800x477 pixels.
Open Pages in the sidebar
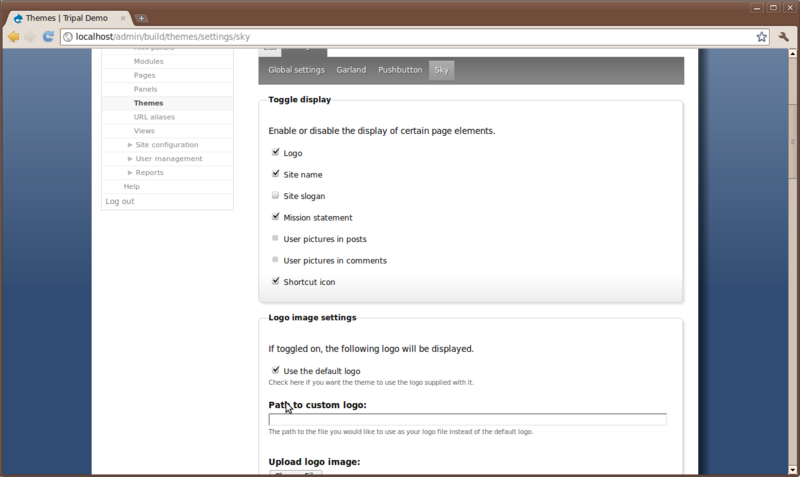click(x=144, y=75)
